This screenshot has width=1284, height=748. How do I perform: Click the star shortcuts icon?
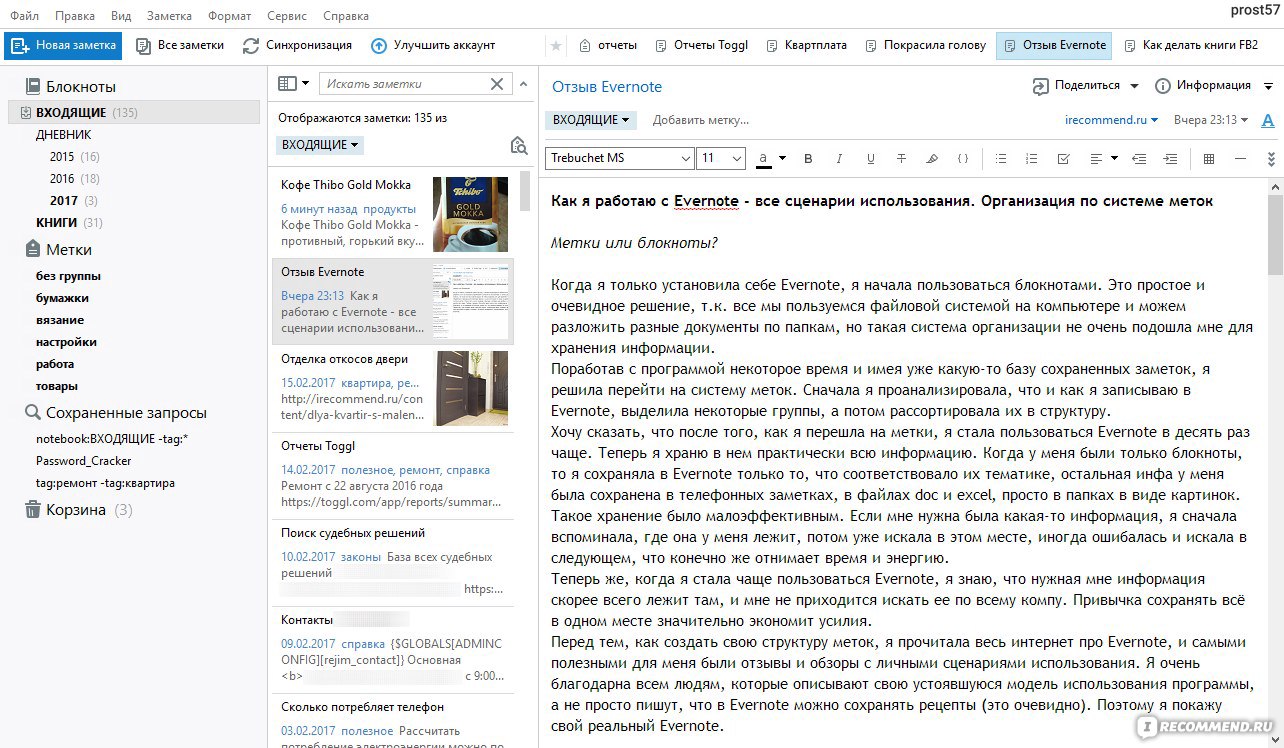pyautogui.click(x=556, y=46)
